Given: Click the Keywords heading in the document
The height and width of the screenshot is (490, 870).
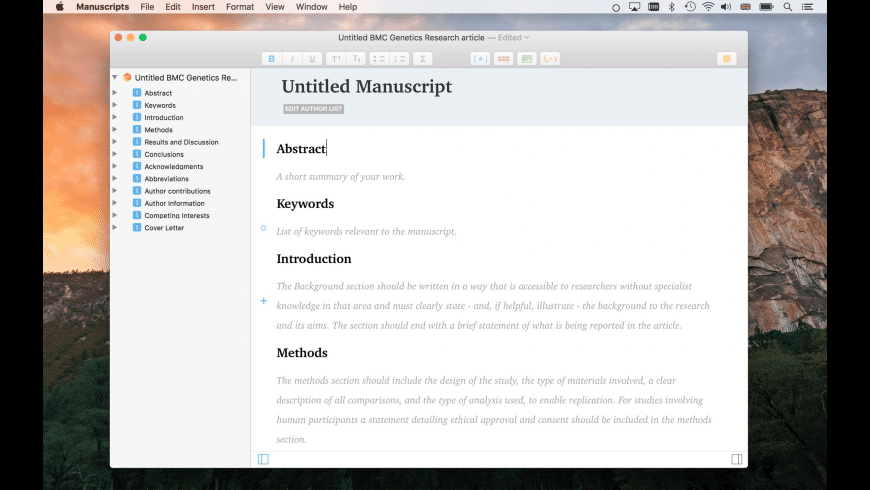Looking at the screenshot, I should point(305,204).
